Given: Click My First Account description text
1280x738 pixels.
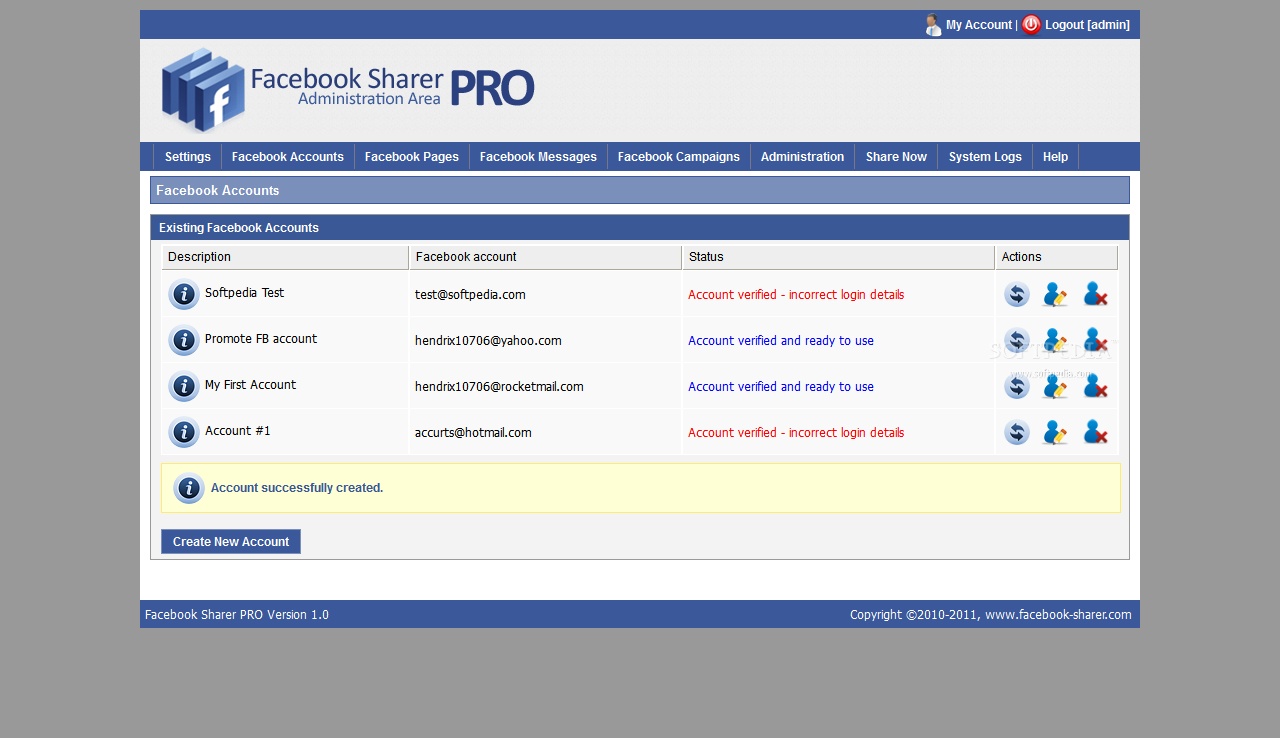Looking at the screenshot, I should point(250,385).
